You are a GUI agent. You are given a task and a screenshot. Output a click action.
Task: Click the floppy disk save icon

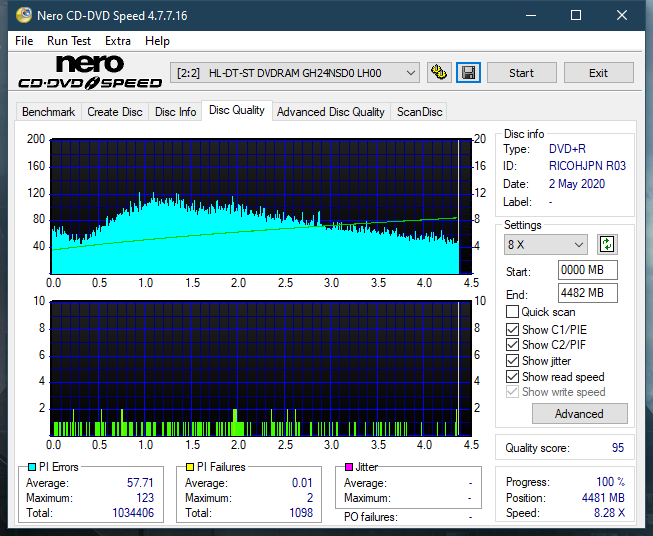(x=469, y=73)
